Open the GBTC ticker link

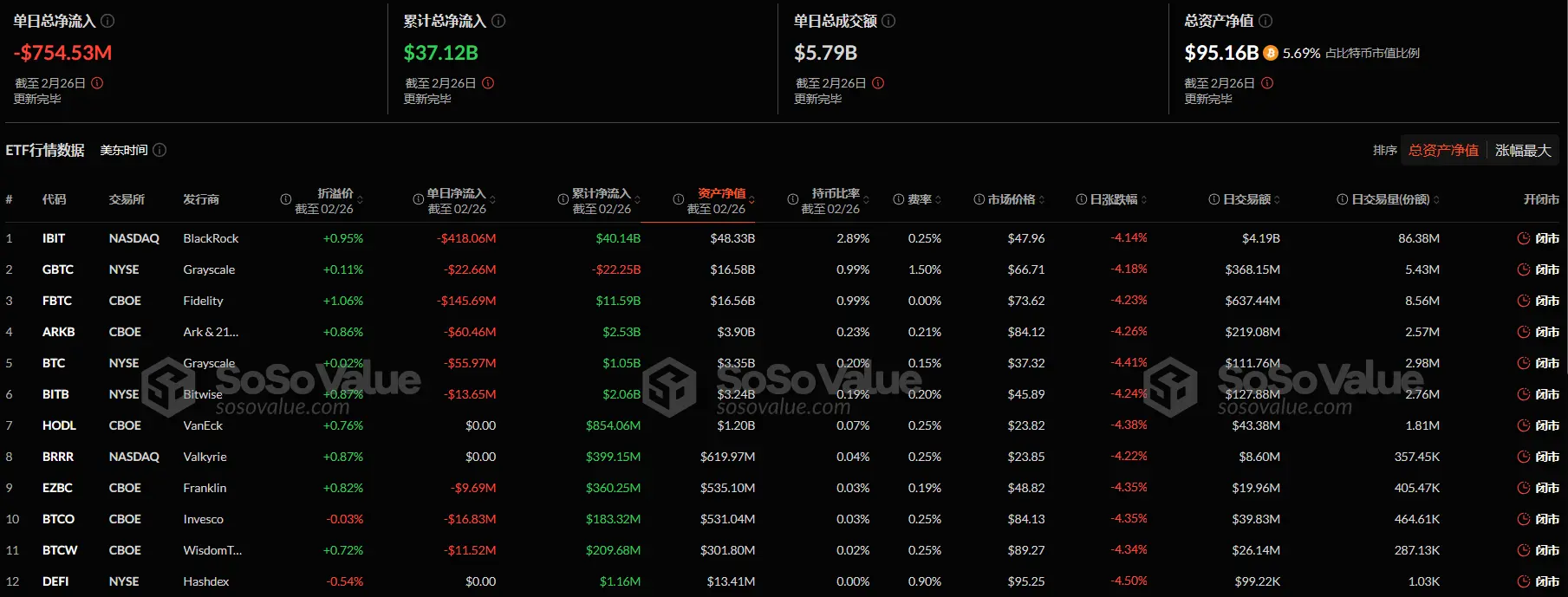coord(58,269)
